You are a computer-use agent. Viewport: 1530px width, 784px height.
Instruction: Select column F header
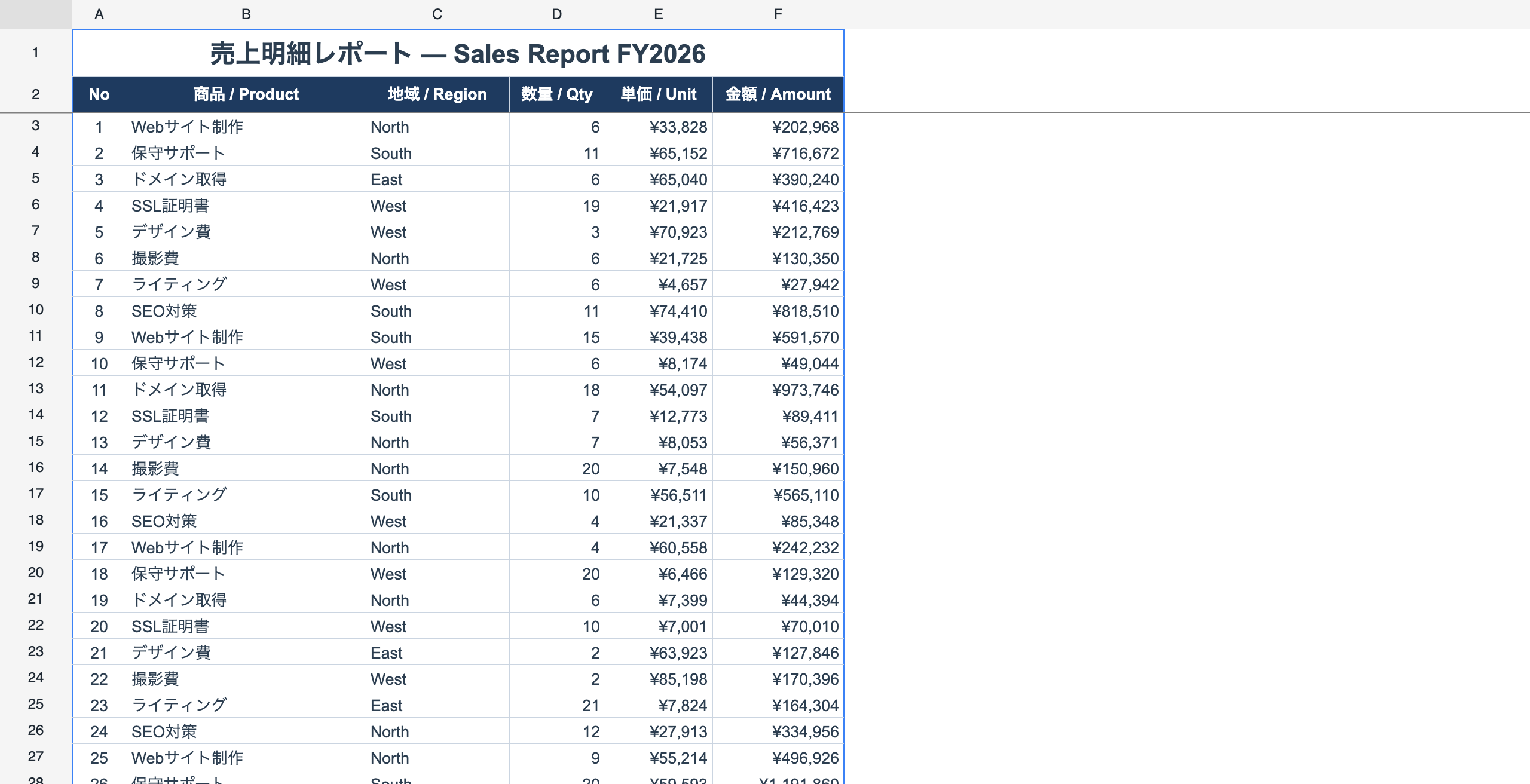(778, 14)
